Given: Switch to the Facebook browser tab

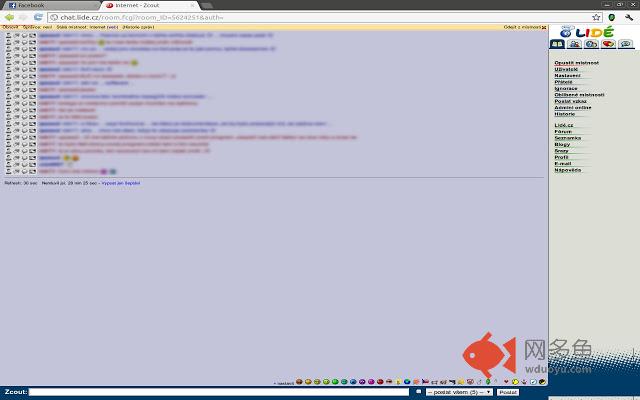Looking at the screenshot, I should pos(45,5).
